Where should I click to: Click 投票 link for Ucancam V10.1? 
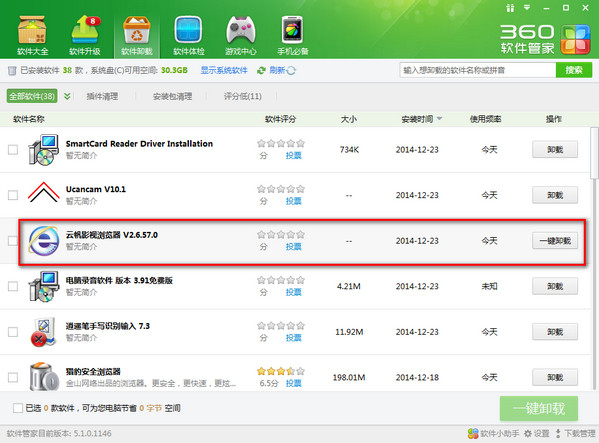(293, 201)
